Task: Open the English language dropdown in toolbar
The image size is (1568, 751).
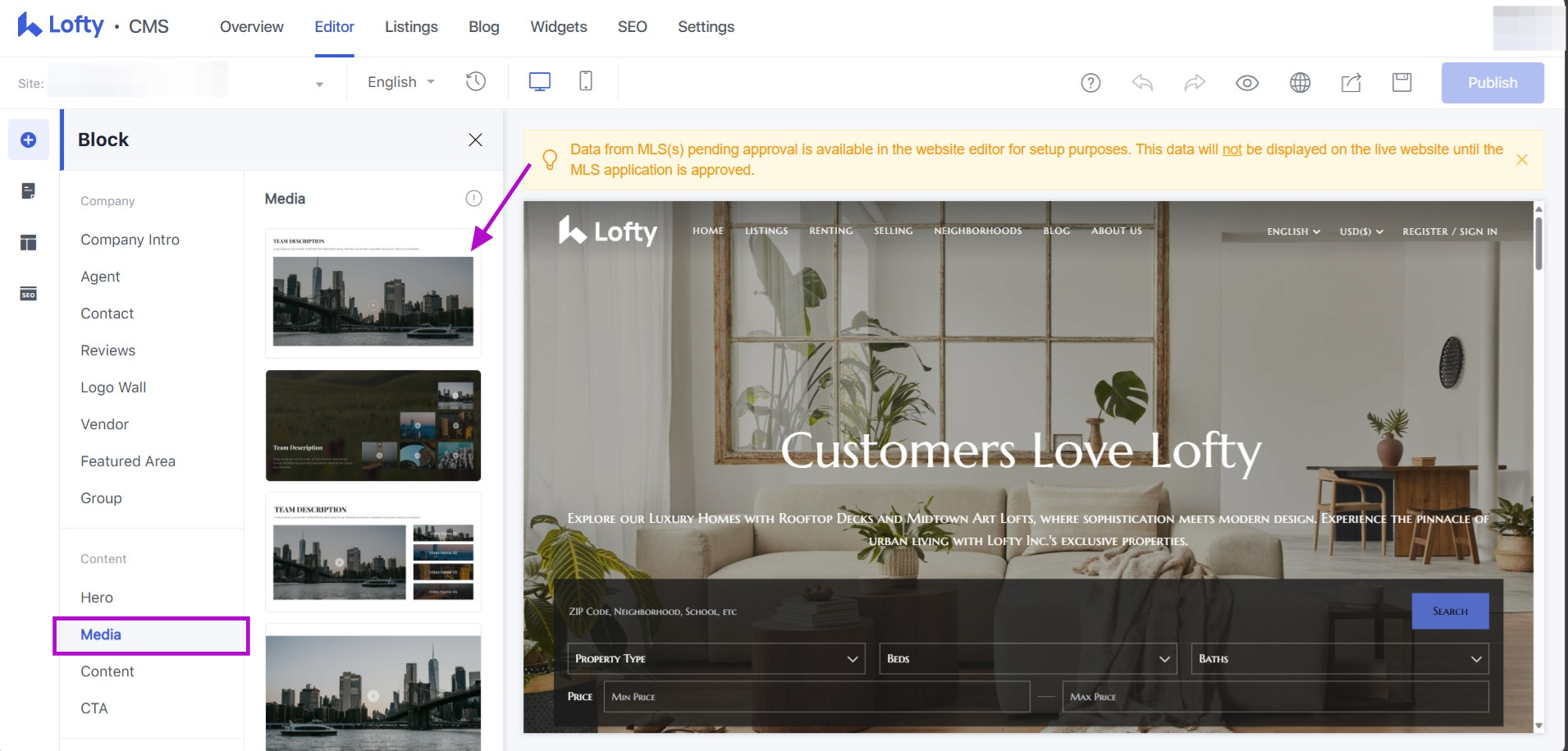Action: tap(400, 82)
